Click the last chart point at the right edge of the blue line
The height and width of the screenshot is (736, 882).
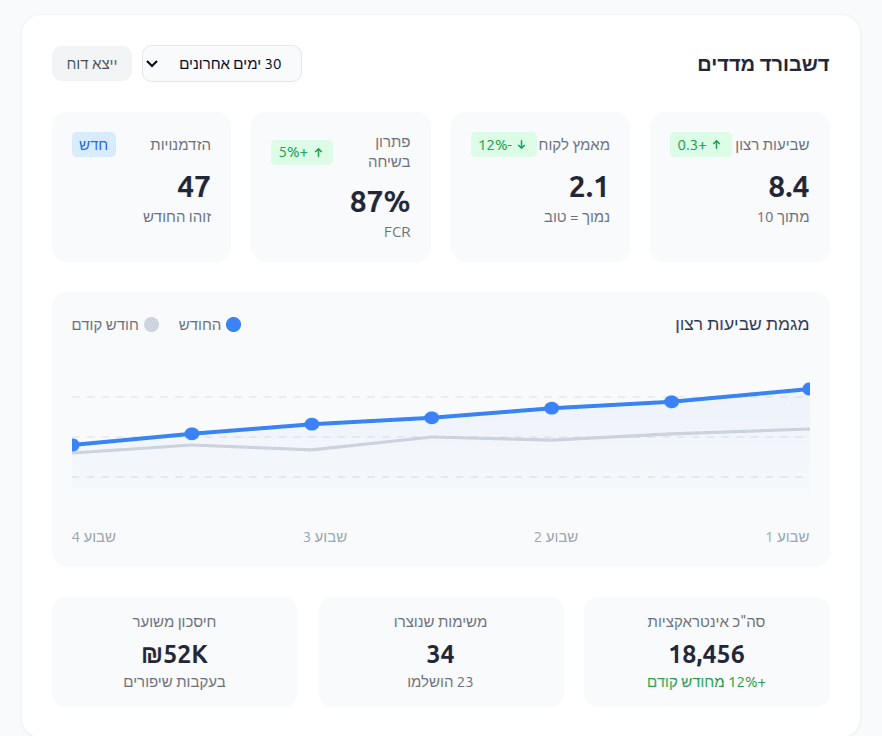tap(807, 389)
